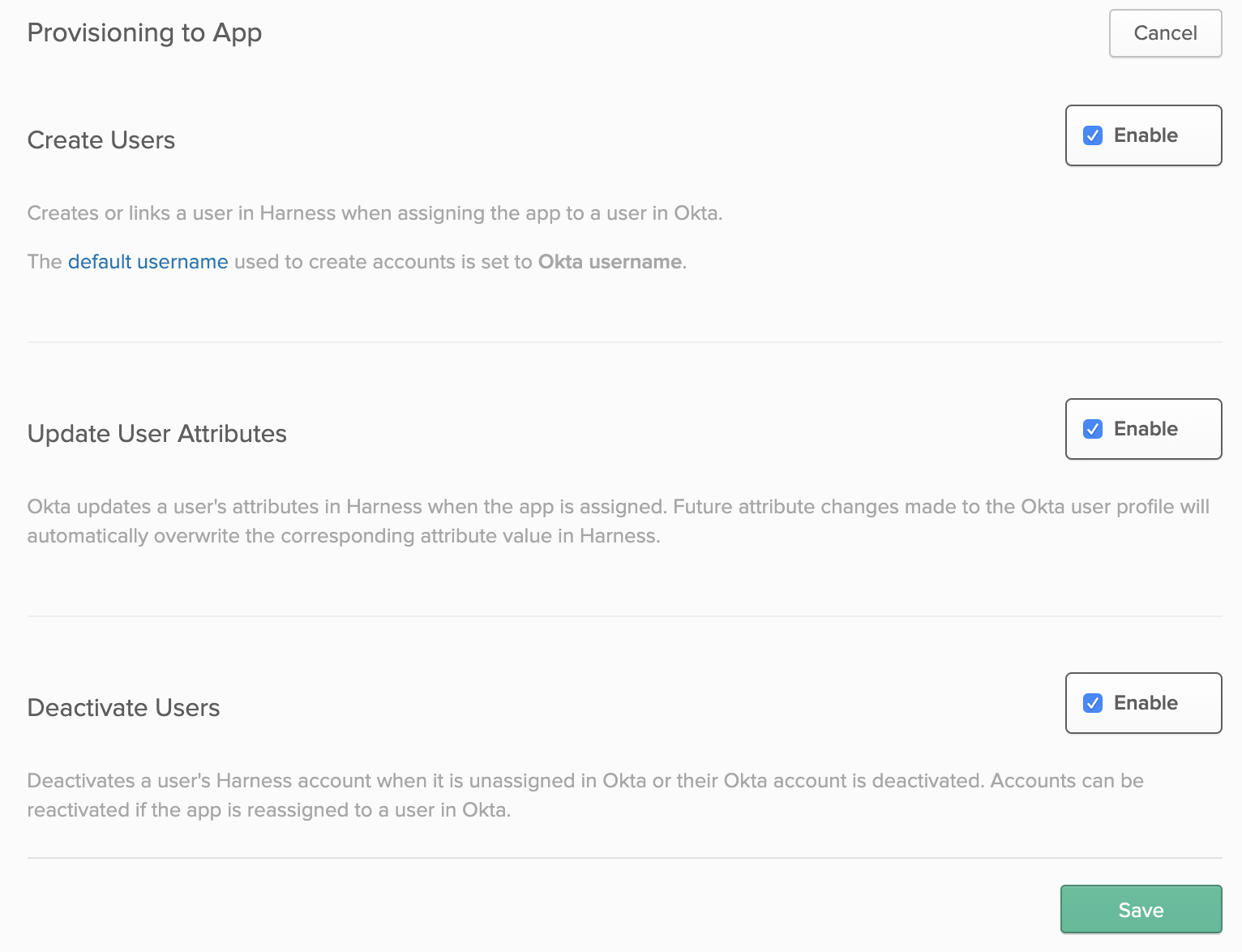The image size is (1242, 952).
Task: Click description starting 'Deactivates a user's Harness account'
Action: coord(585,795)
